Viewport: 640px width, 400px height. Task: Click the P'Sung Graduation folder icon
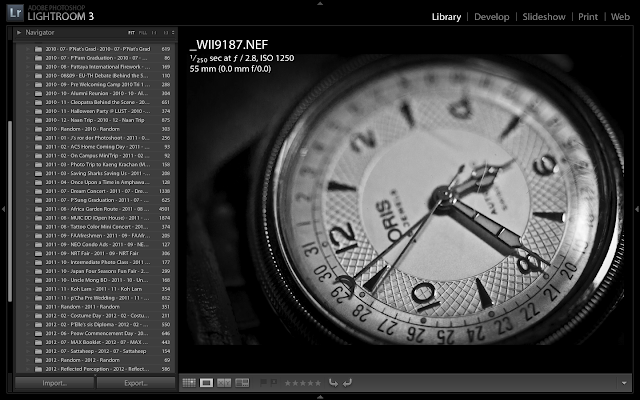coord(38,200)
